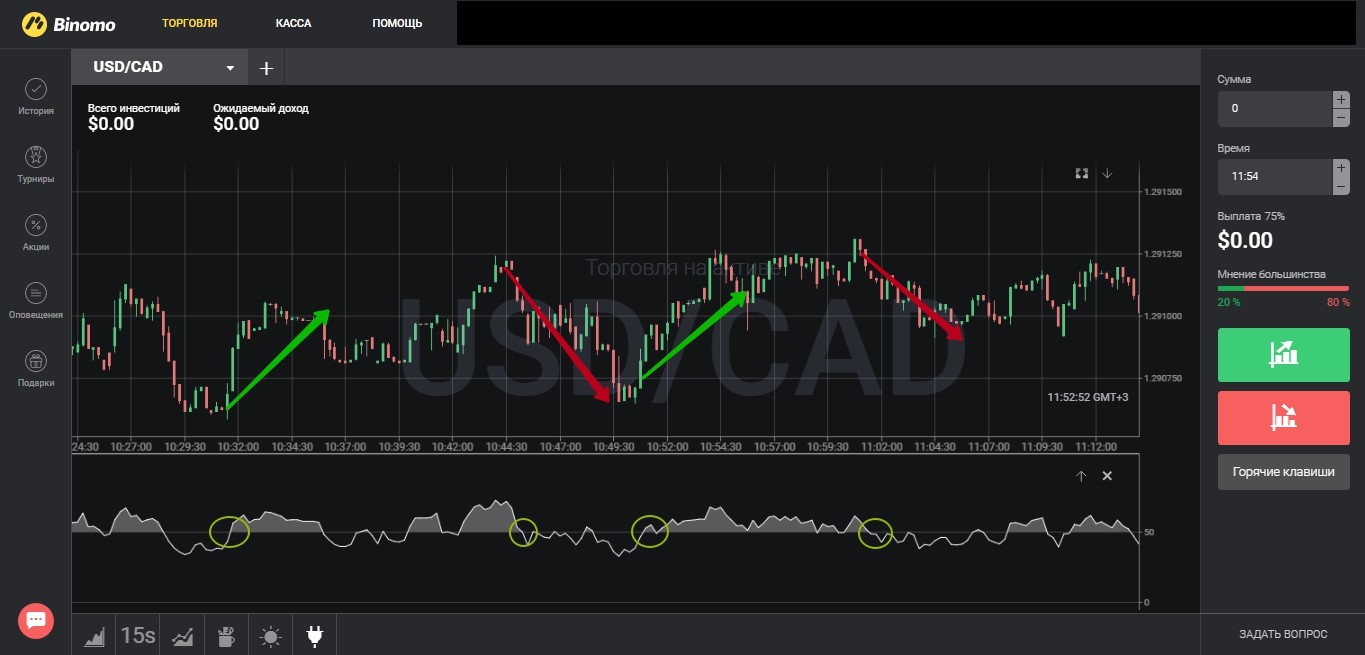
Task: Click the Выплата 75% label
Action: (x=1251, y=216)
